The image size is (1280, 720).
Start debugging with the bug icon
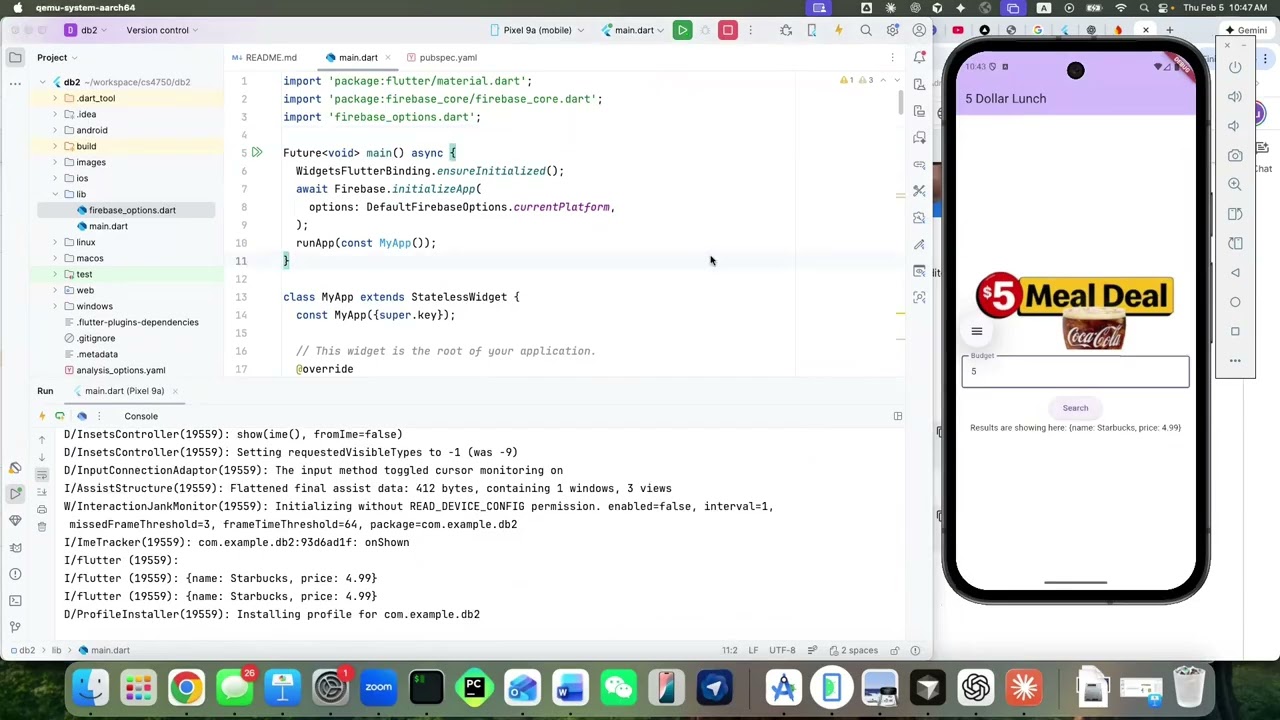[786, 30]
